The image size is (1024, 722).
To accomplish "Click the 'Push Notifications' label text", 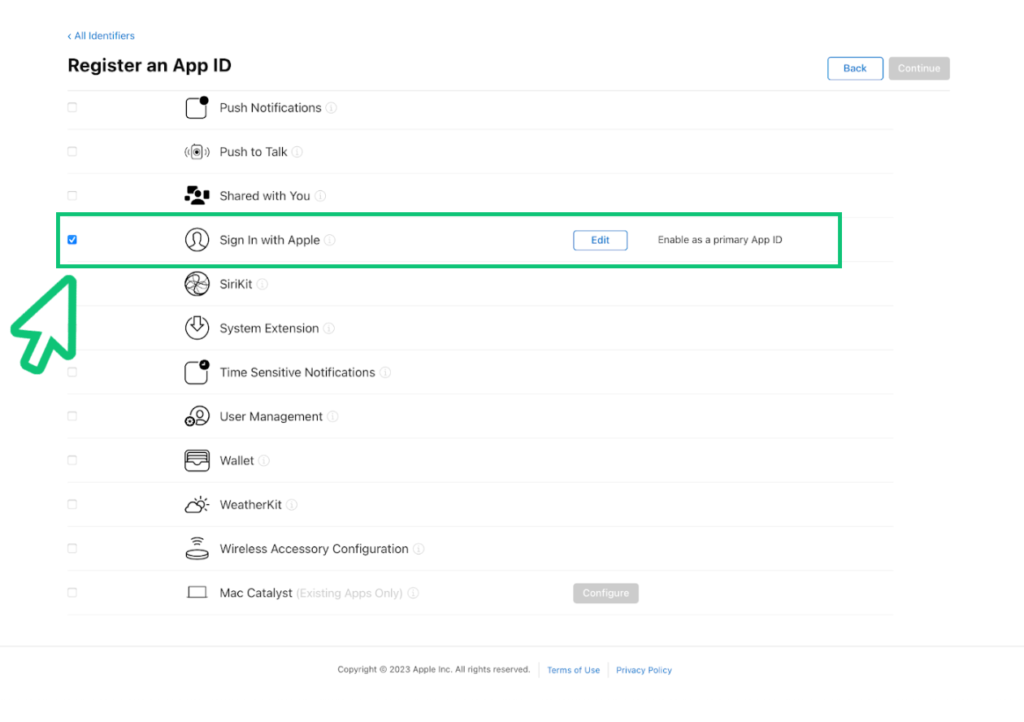I will (270, 108).
